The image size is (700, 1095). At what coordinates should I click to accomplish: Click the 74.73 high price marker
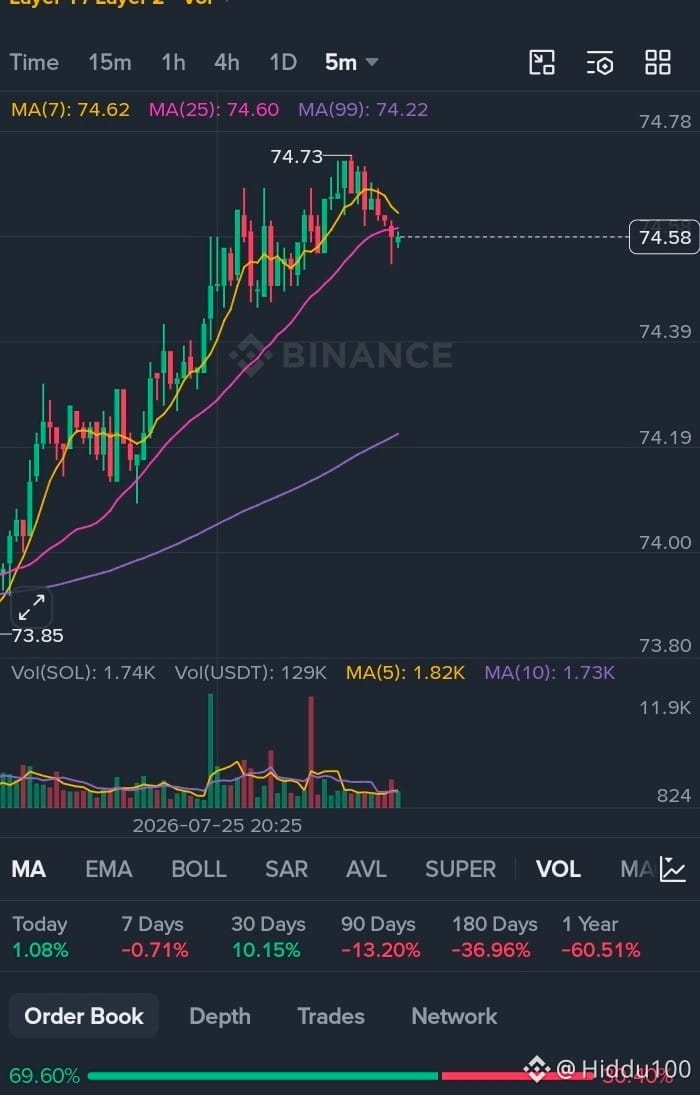297,156
